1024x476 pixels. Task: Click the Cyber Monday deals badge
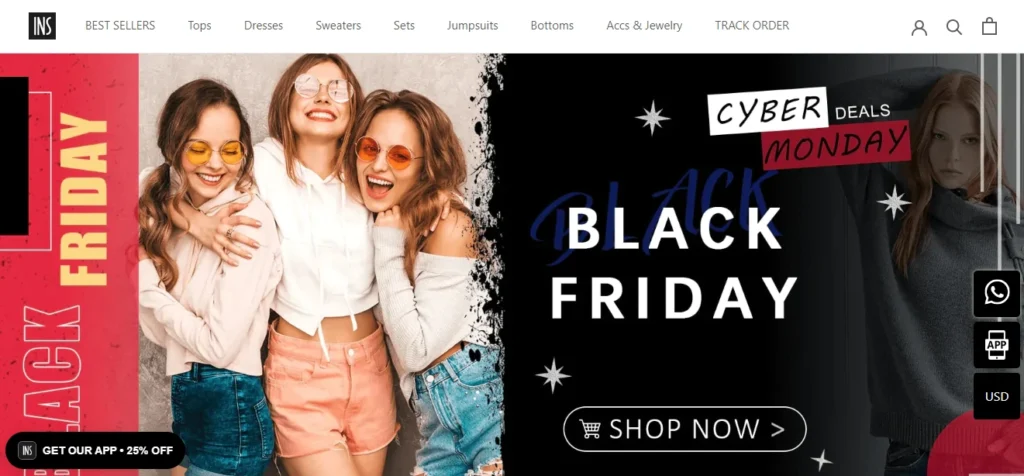(808, 127)
